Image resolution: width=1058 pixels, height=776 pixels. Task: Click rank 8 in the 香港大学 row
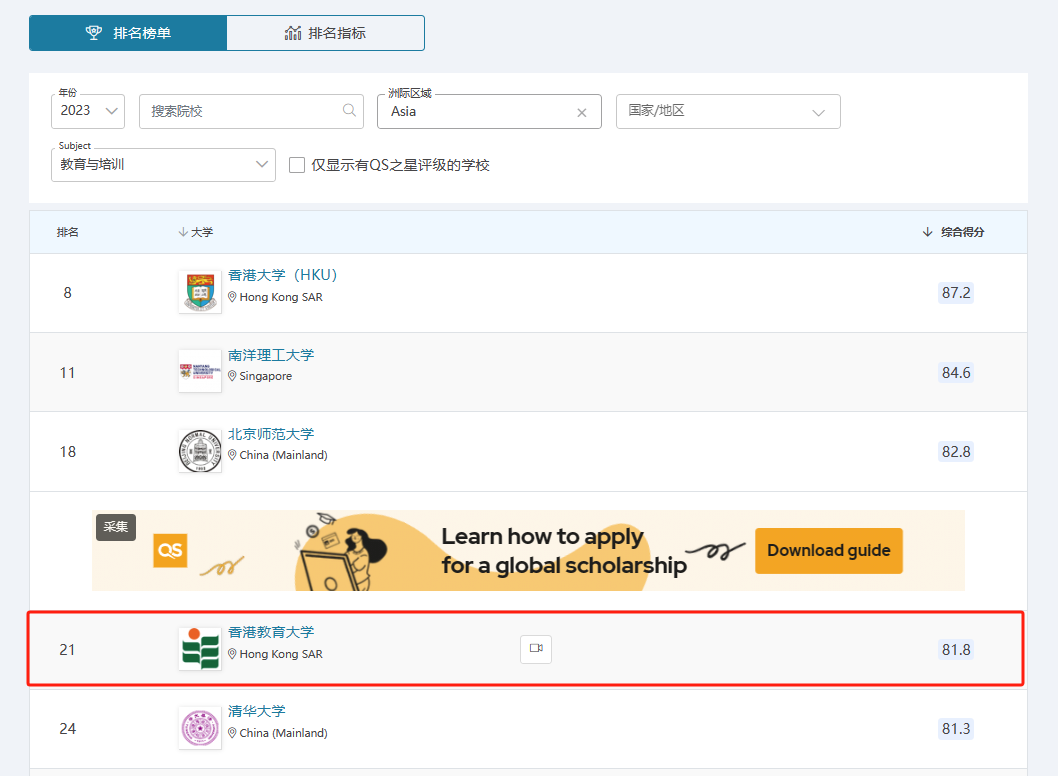67,293
